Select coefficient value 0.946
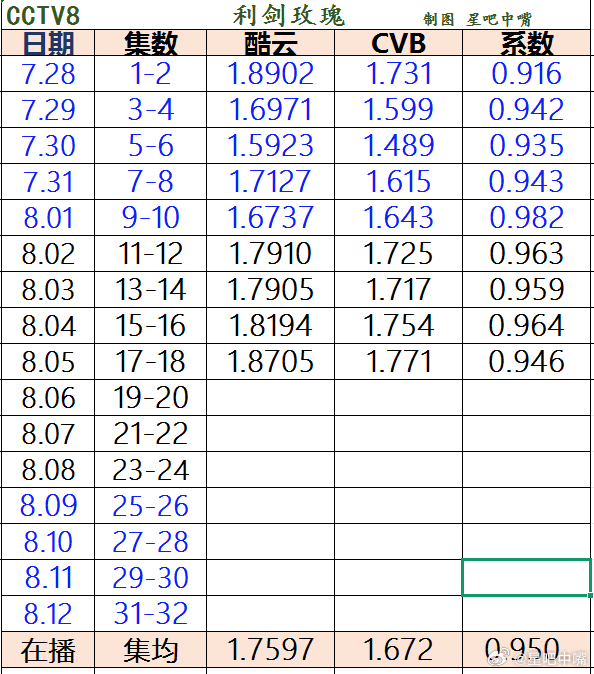Image resolution: width=594 pixels, height=674 pixels. 527,361
